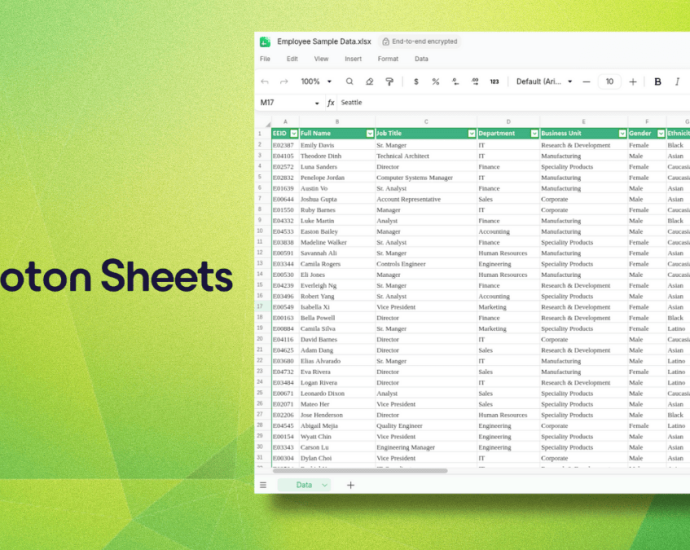This screenshot has width=690, height=550.
Task: Increase decimal places
Action: (475, 81)
